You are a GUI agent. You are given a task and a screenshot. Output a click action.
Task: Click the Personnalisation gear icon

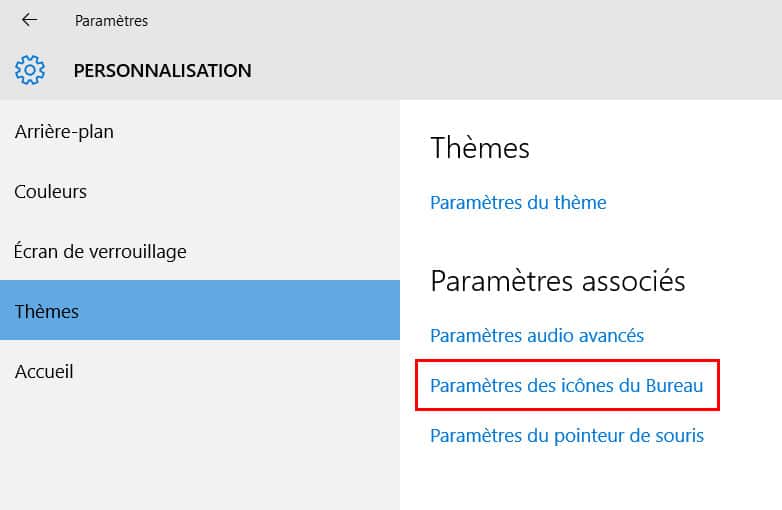31,70
